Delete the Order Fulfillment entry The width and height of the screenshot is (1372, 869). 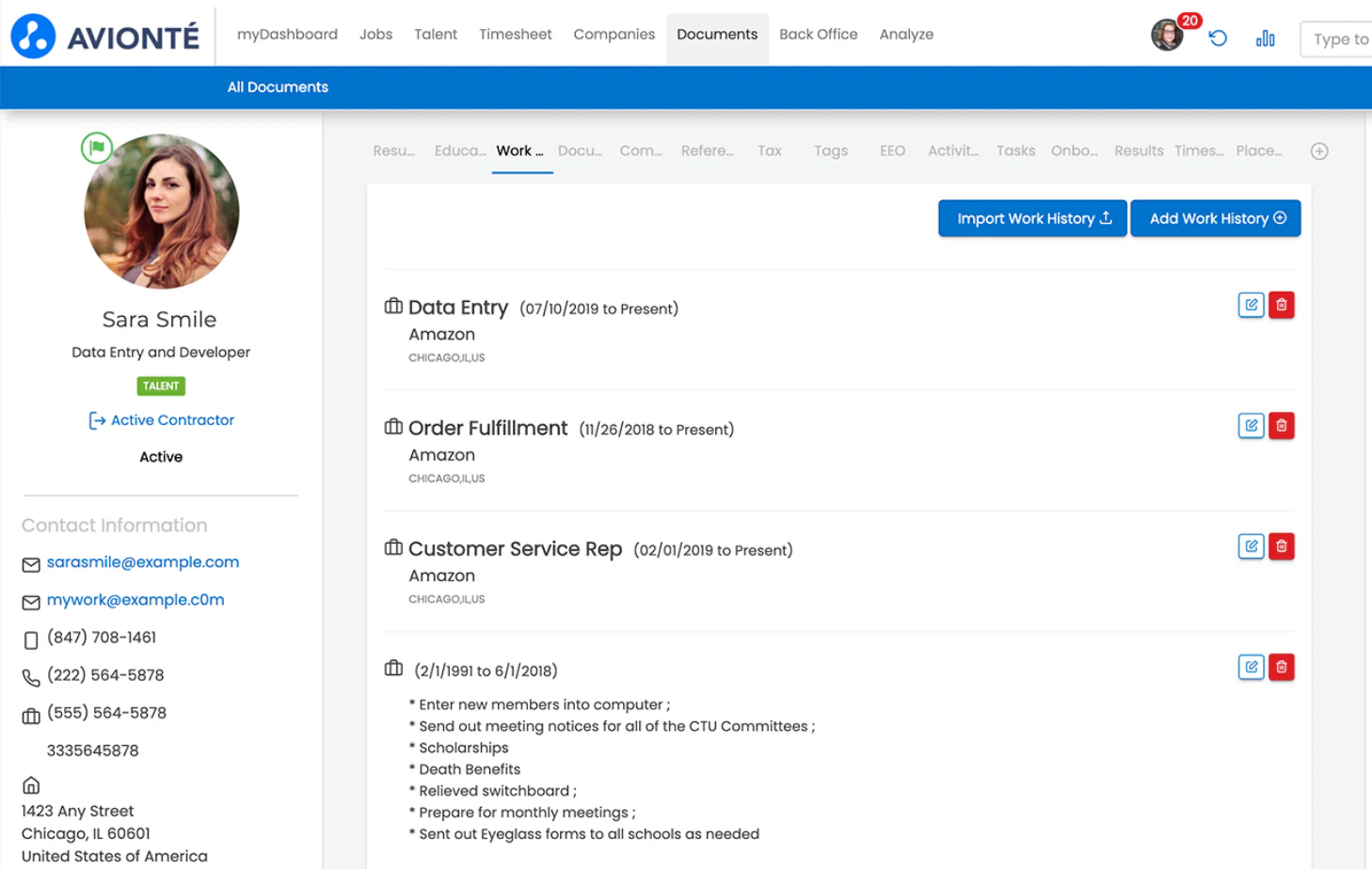coord(1282,426)
